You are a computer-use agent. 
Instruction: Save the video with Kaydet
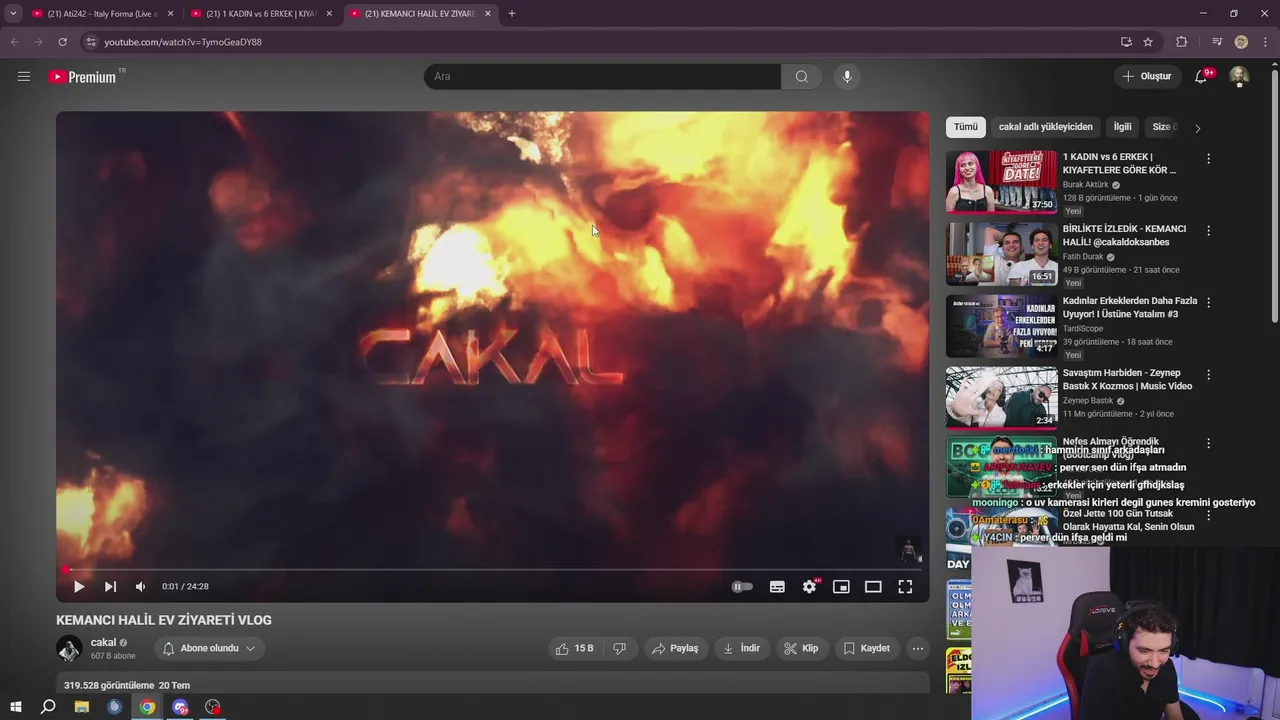[x=866, y=648]
